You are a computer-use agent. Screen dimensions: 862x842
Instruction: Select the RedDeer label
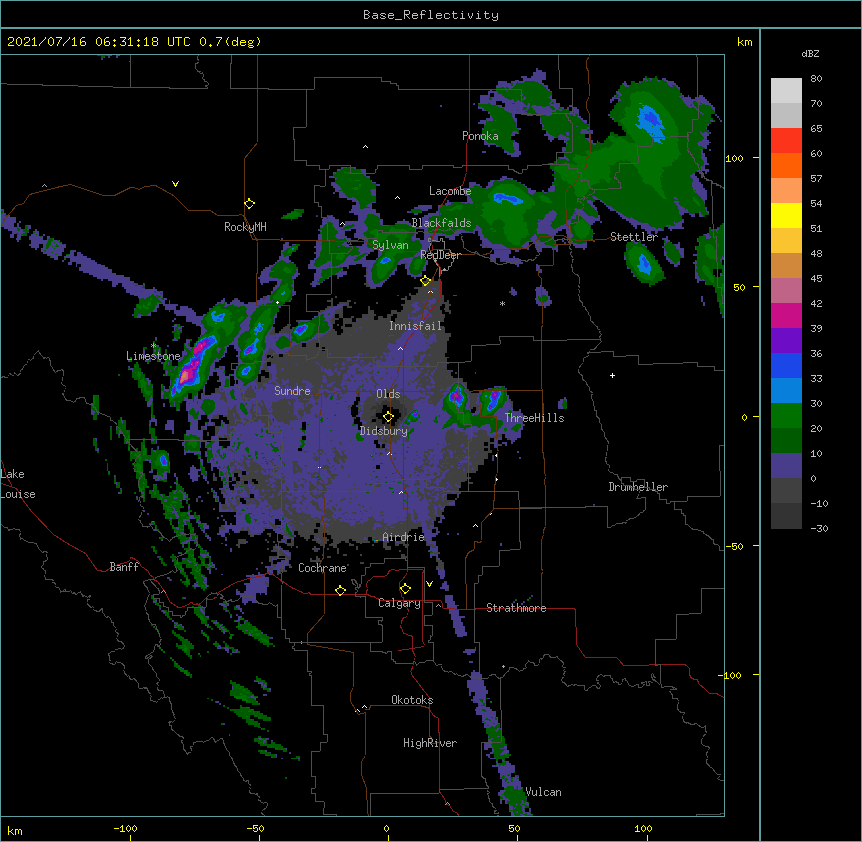tap(440, 255)
